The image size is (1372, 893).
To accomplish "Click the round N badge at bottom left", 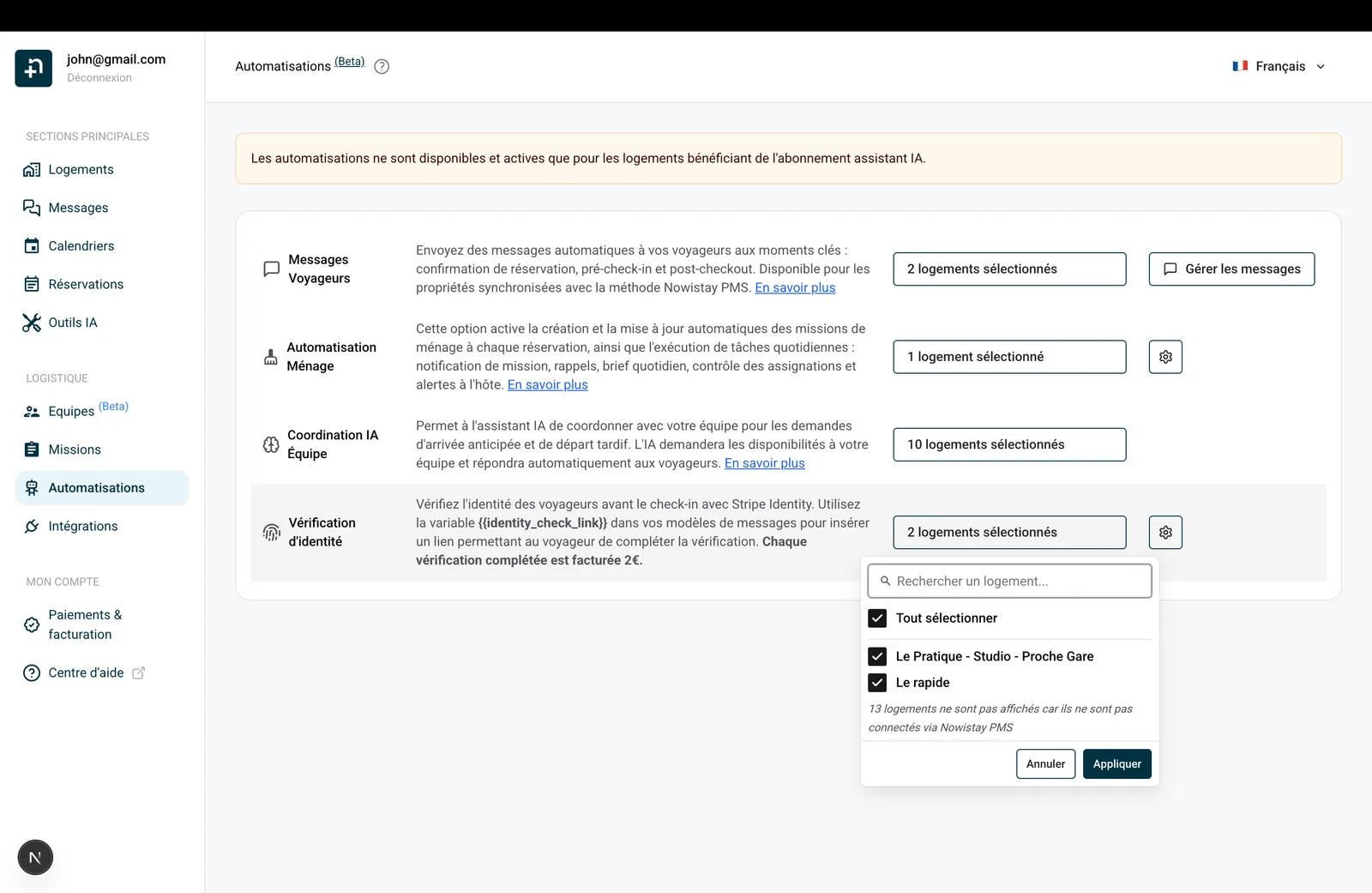I will click(x=35, y=858).
